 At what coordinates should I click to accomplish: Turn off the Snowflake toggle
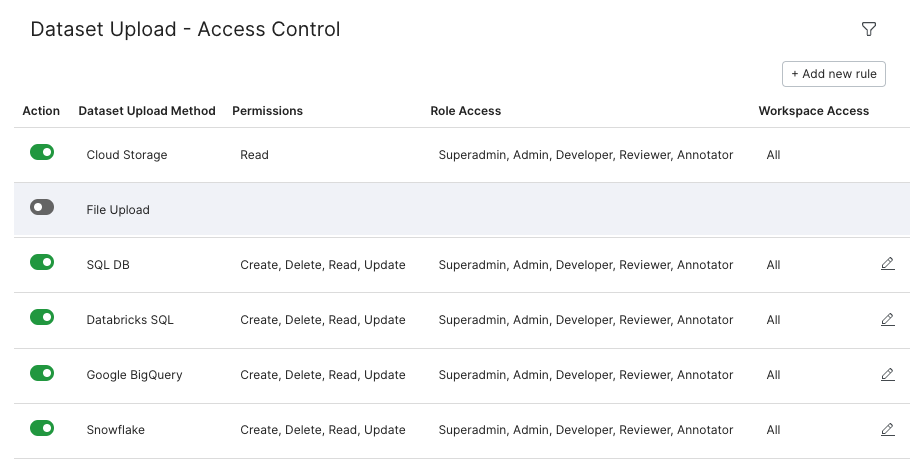tap(42, 428)
